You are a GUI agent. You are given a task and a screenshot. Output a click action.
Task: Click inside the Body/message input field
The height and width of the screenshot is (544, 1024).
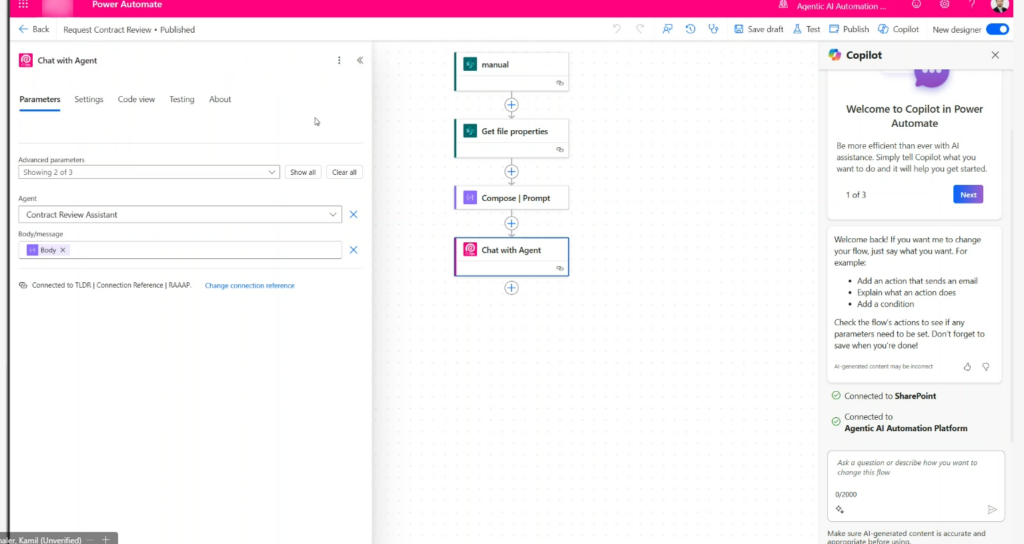pos(180,250)
